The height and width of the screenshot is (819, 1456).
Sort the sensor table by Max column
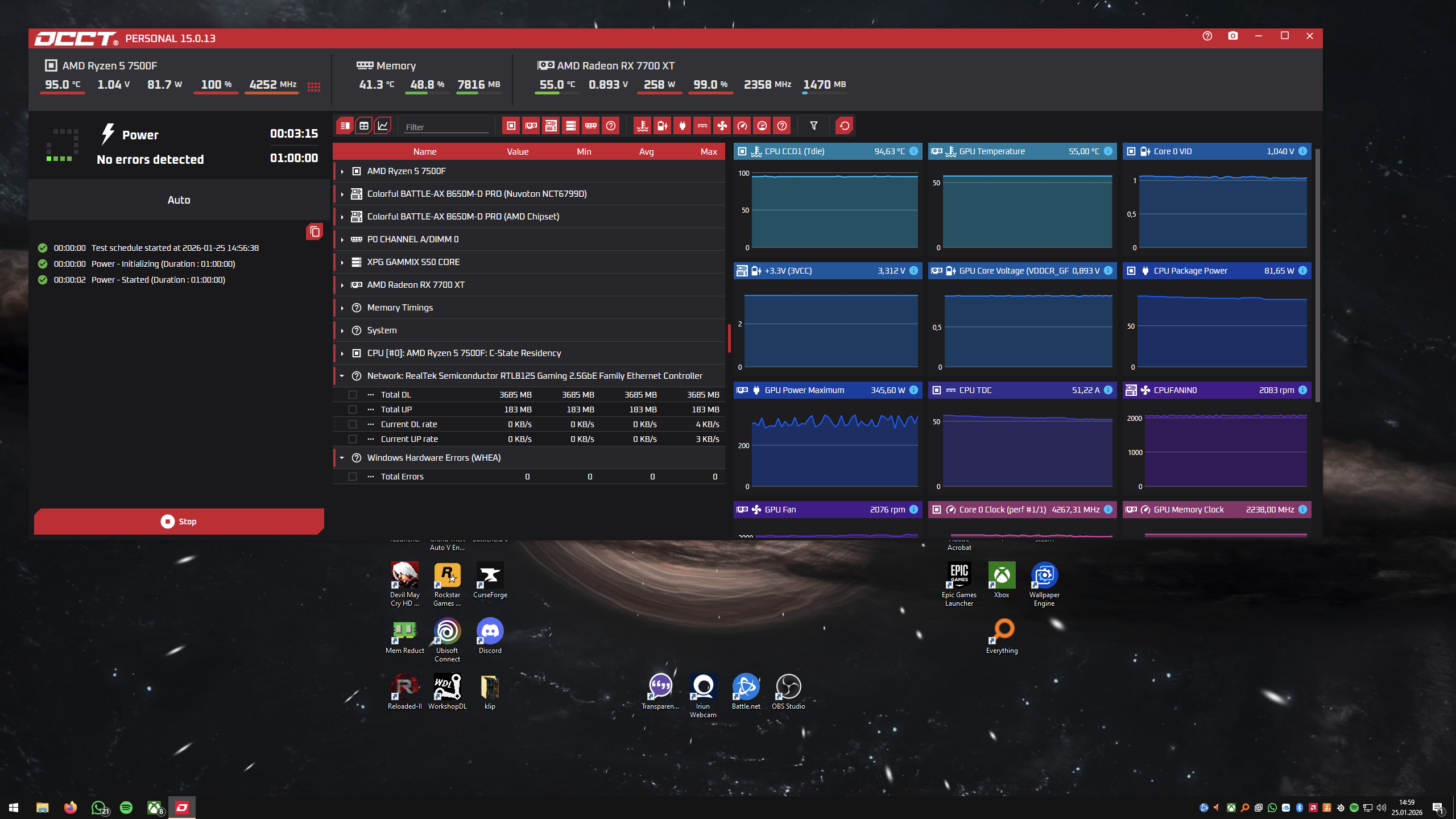click(709, 152)
